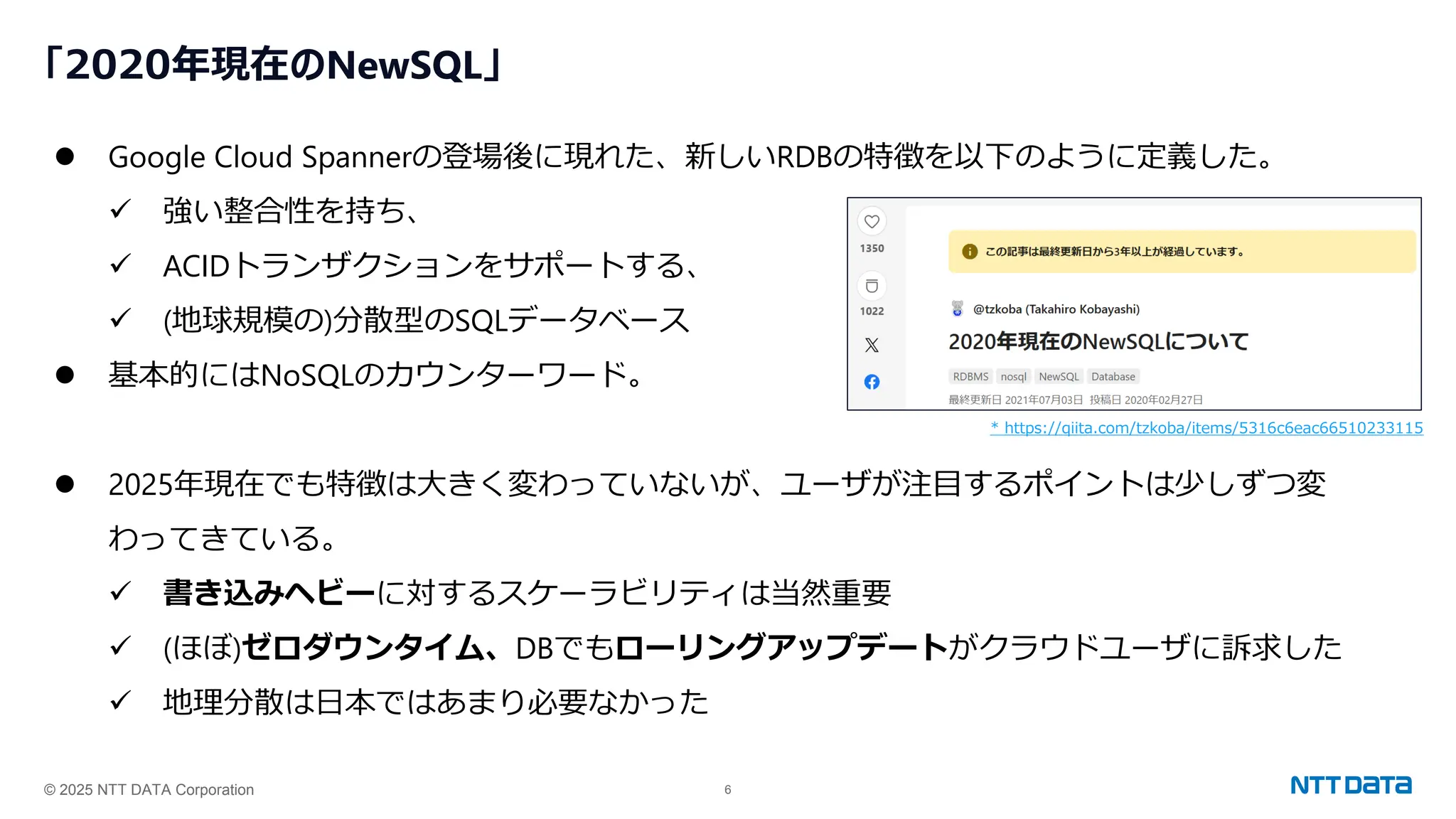Click the slide title 「2020年現在のNewSQL」

274,65
